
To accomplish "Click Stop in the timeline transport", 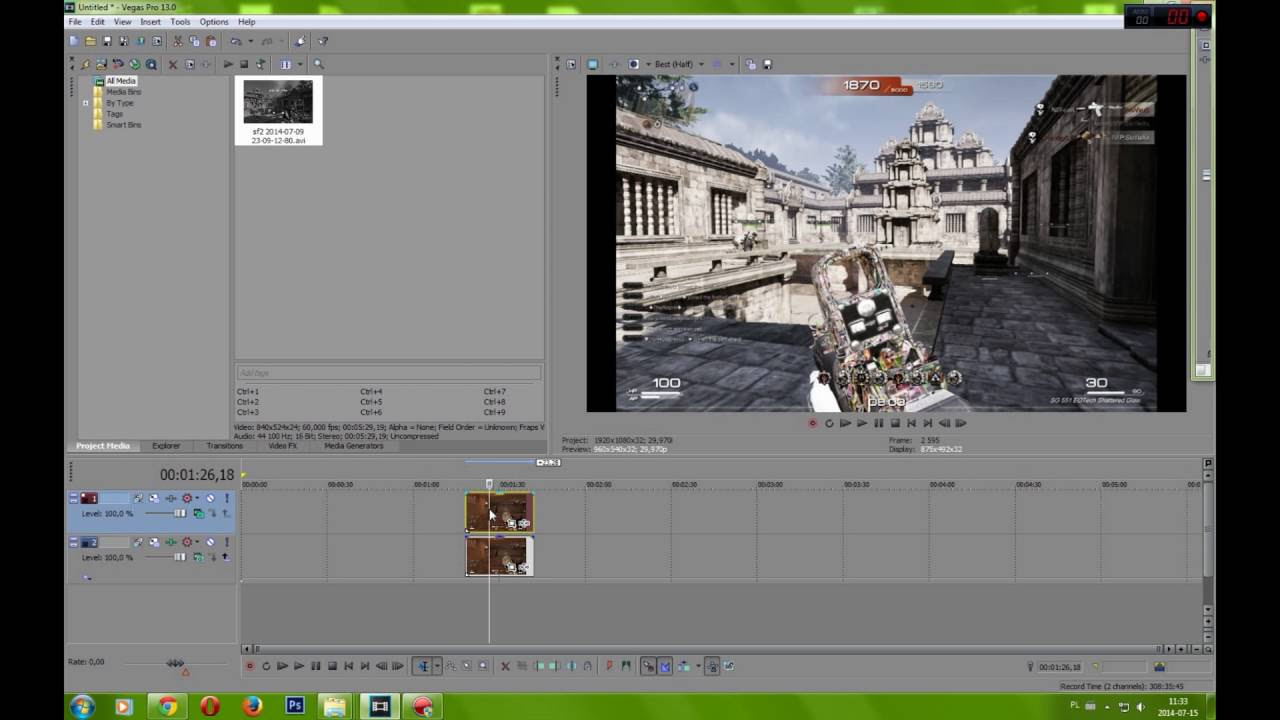I will (332, 666).
